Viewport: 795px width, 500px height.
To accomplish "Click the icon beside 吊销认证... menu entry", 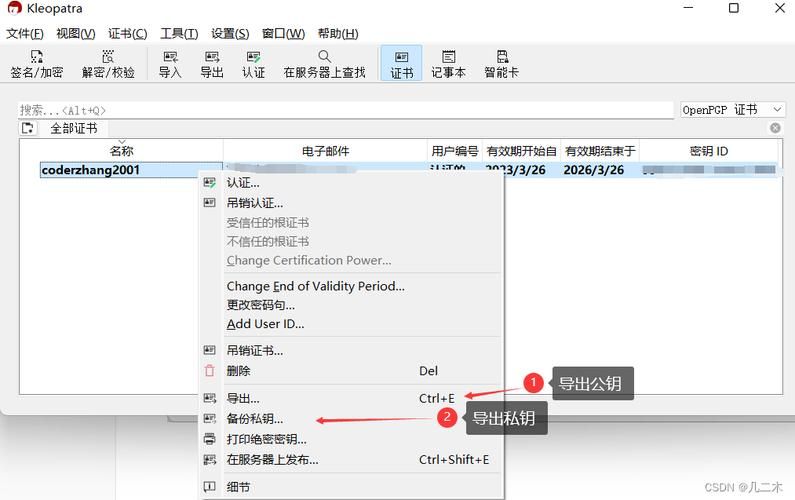I will 209,203.
